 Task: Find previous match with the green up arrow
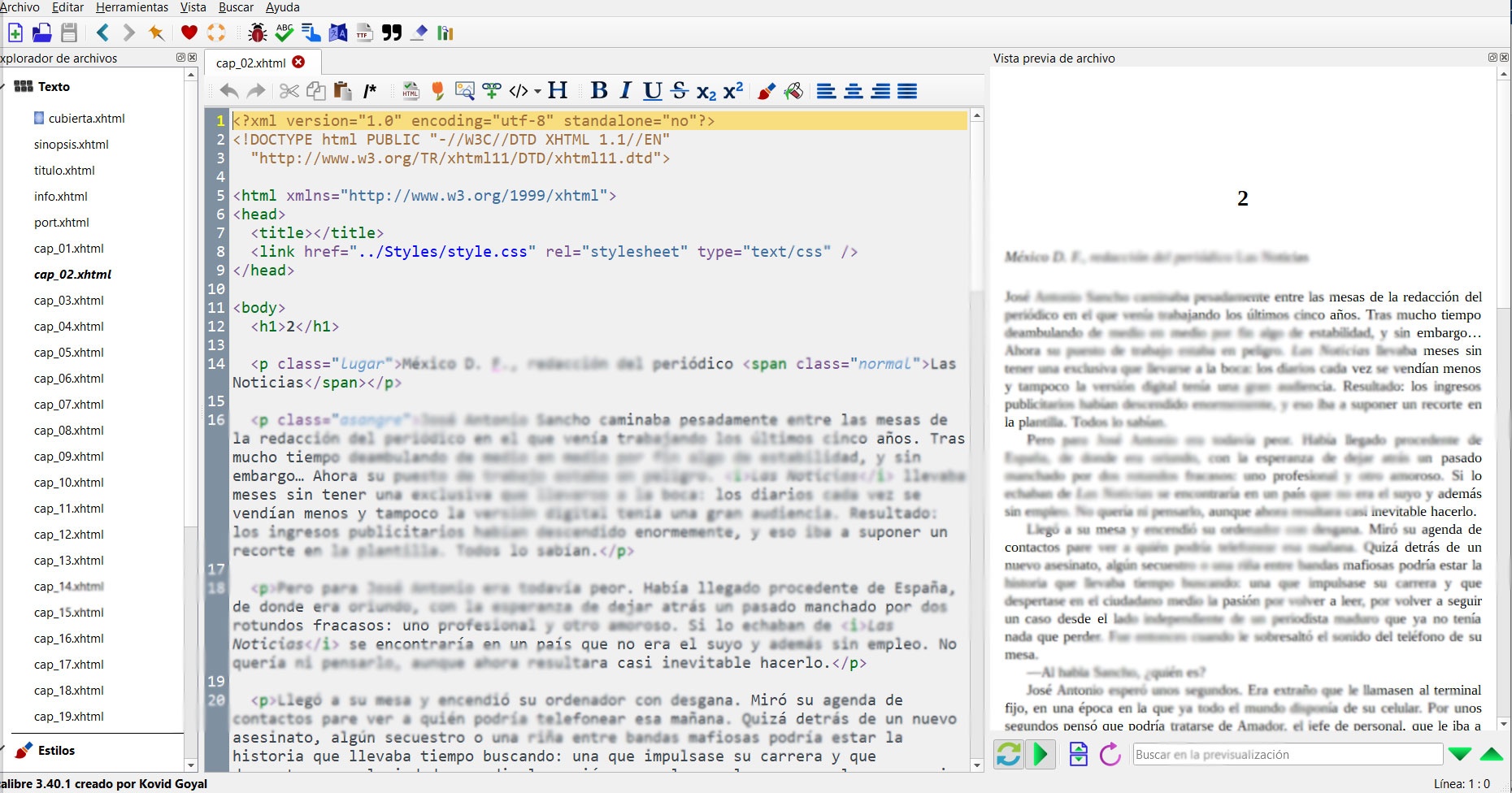point(1492,755)
